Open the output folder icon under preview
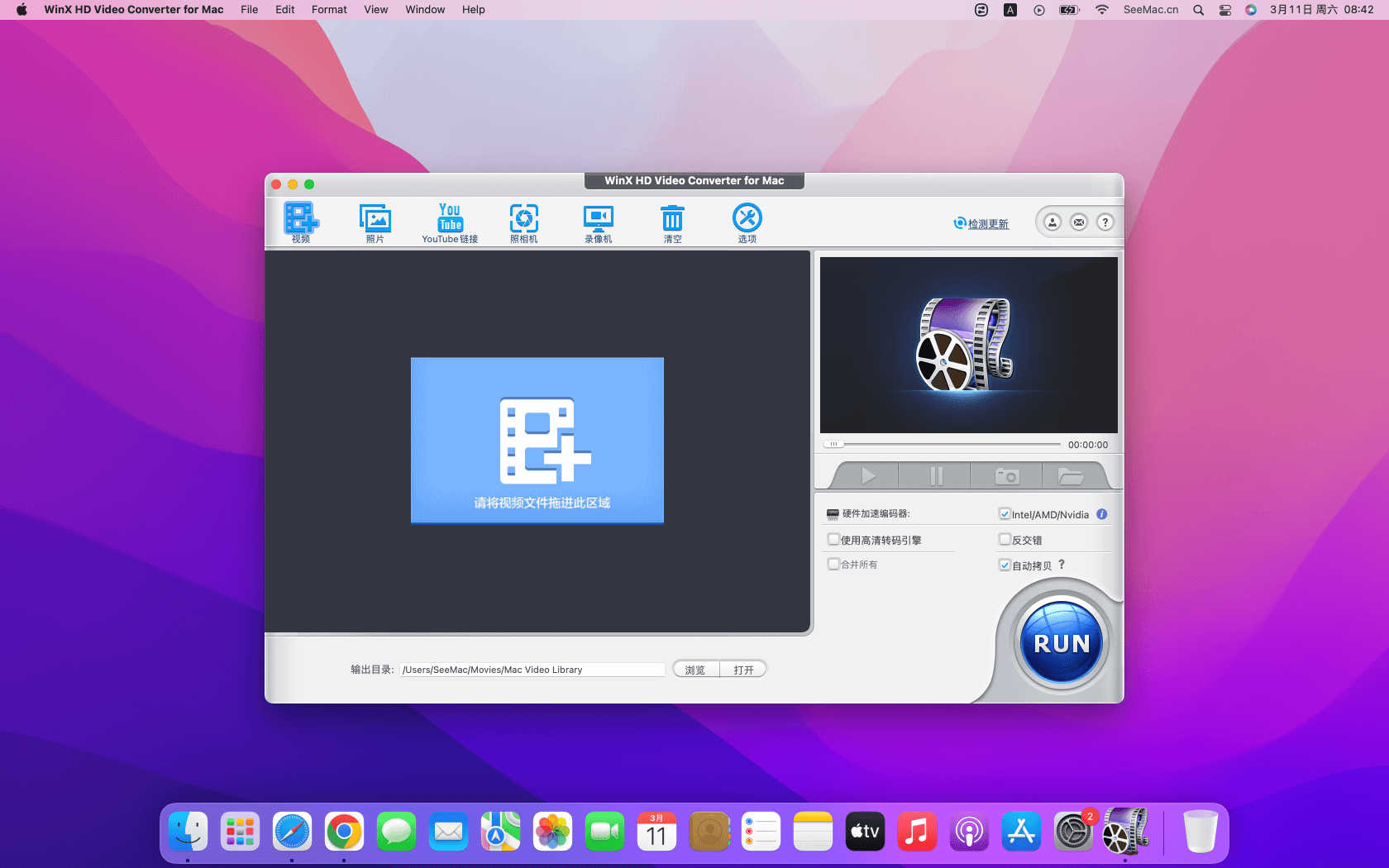The height and width of the screenshot is (868, 1389). [x=1070, y=476]
